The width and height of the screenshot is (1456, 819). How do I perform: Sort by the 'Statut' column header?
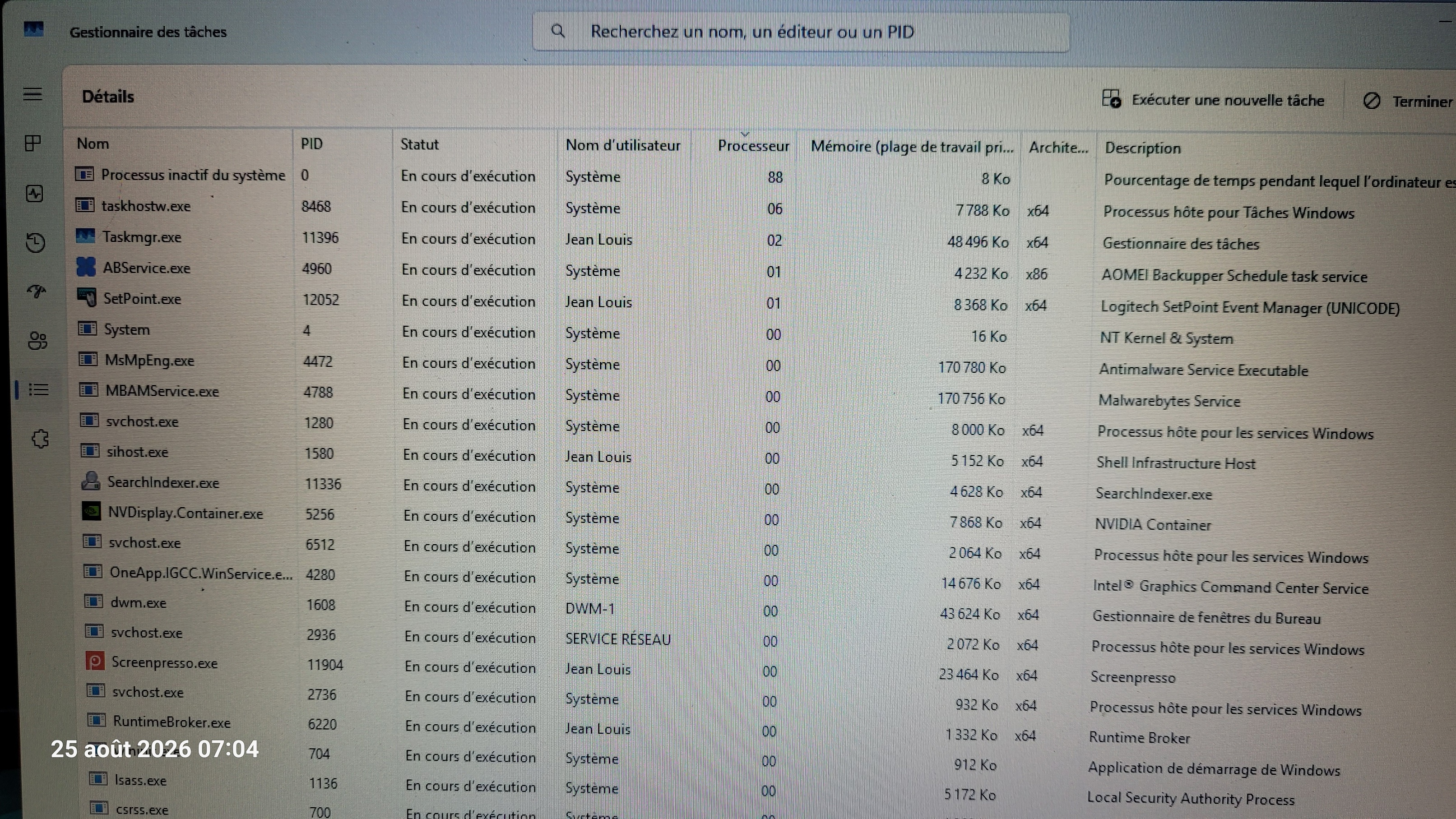pos(419,145)
